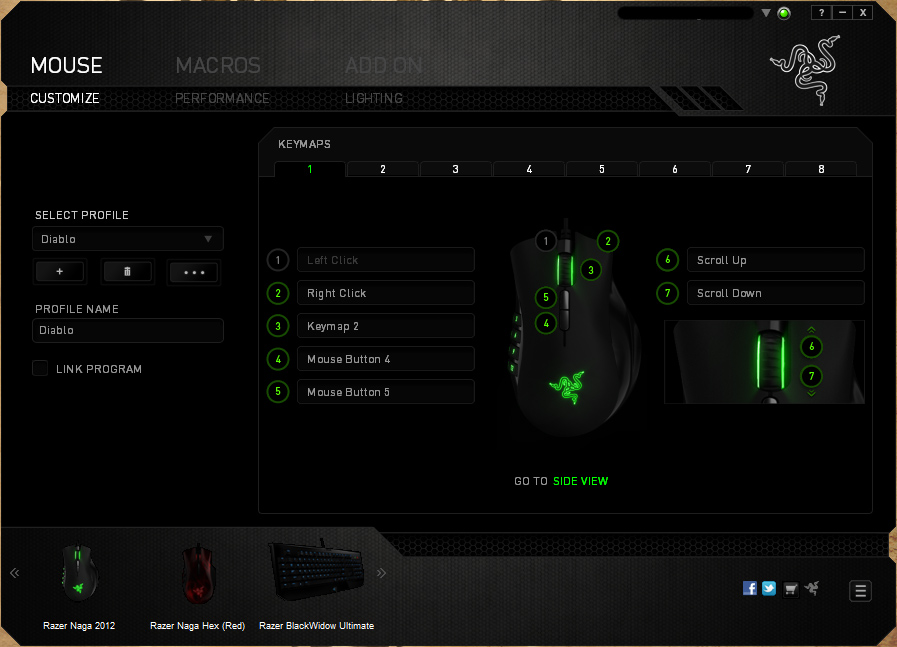Select keymap tab 5
This screenshot has height=647, width=897.
pos(602,169)
